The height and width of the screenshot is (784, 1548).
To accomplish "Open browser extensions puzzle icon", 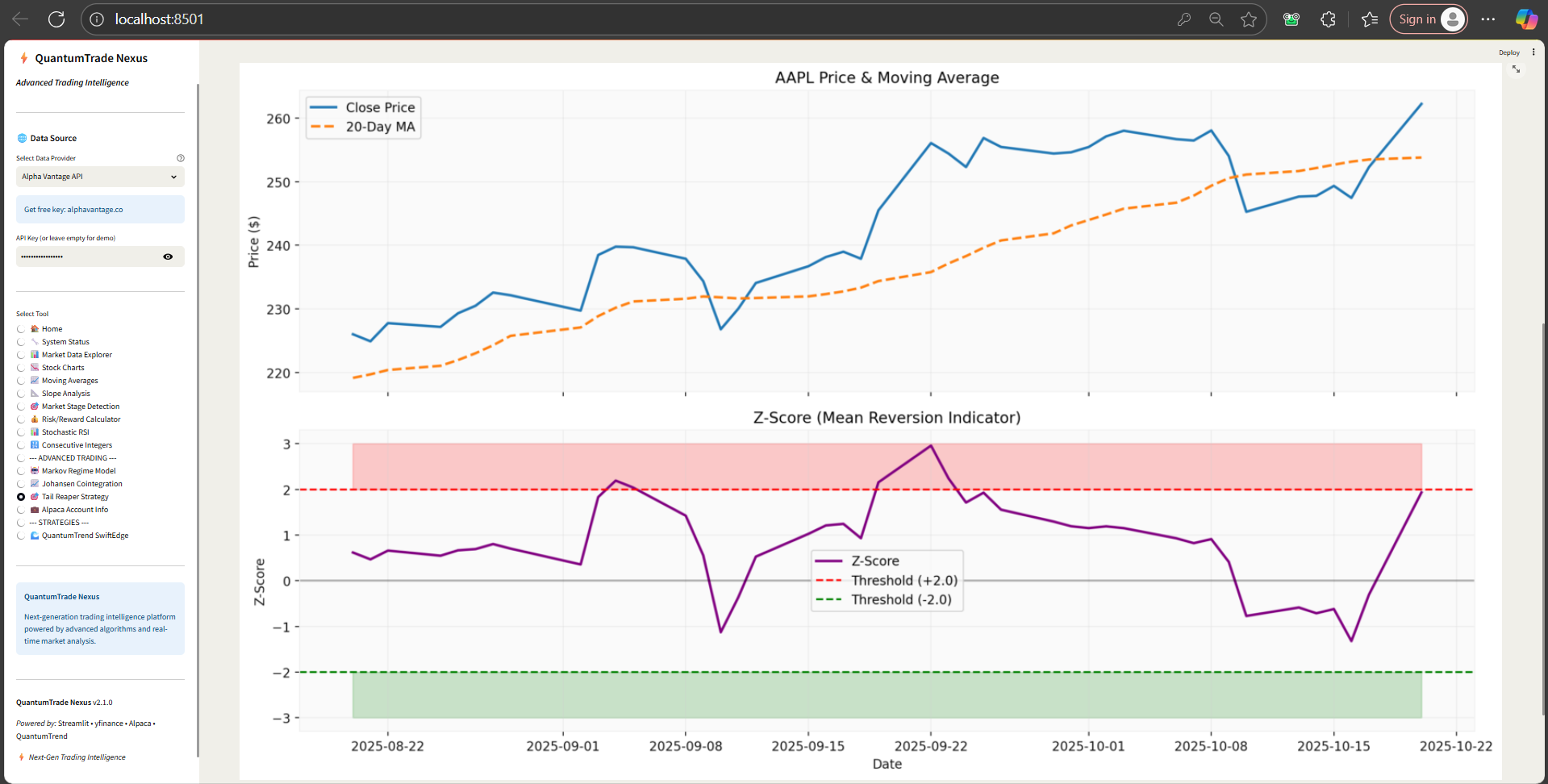I will click(1328, 19).
